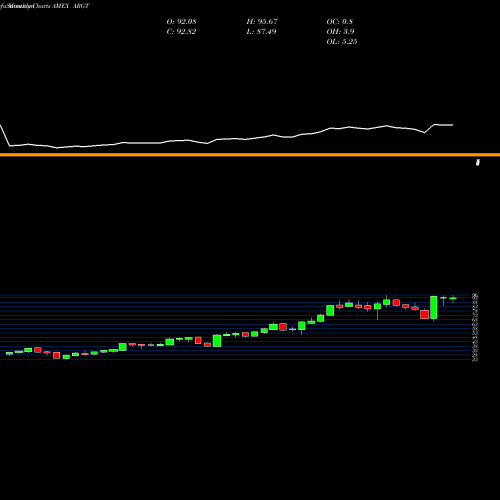Click the OH: 3.9 value

pyautogui.click(x=340, y=32)
